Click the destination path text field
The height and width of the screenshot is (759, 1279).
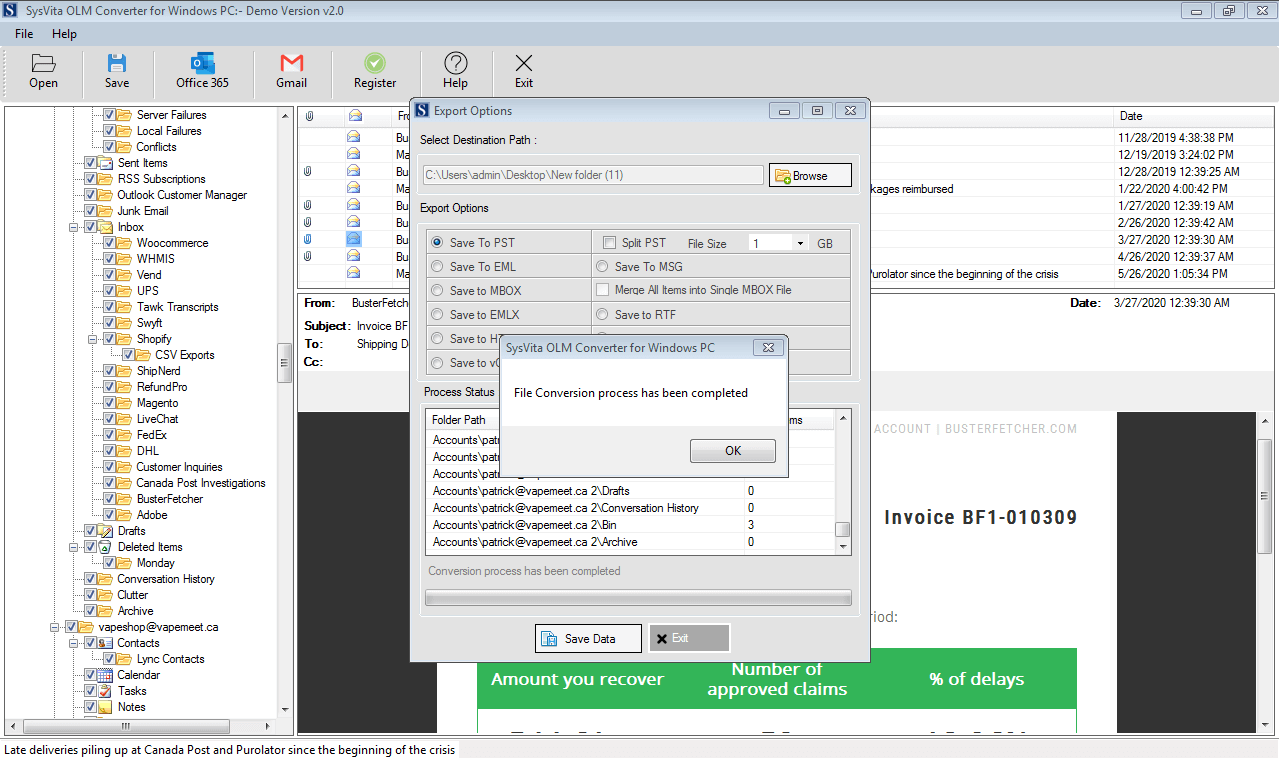tap(593, 175)
